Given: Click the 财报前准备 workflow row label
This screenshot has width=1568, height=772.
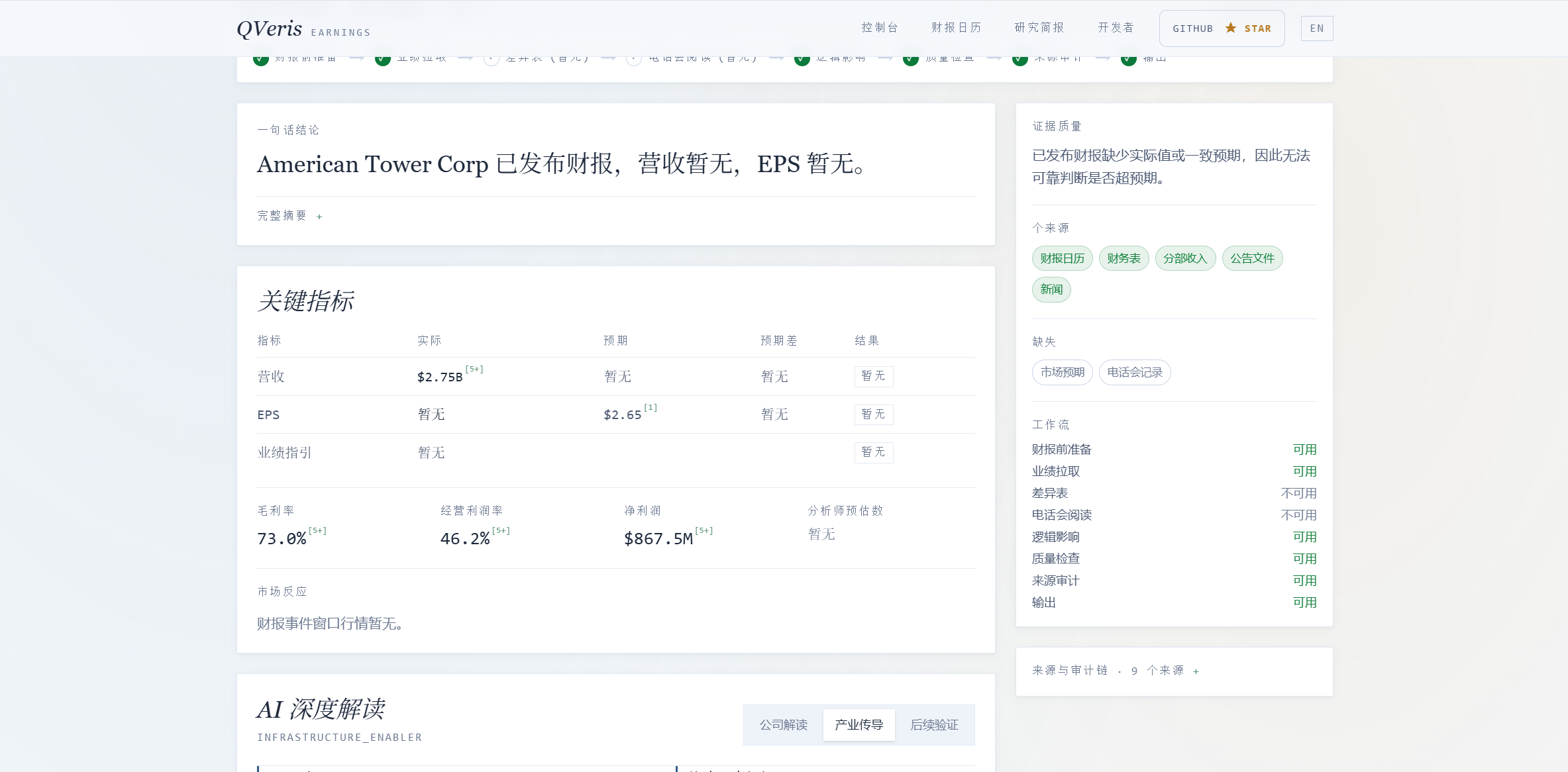Looking at the screenshot, I should pos(1062,450).
